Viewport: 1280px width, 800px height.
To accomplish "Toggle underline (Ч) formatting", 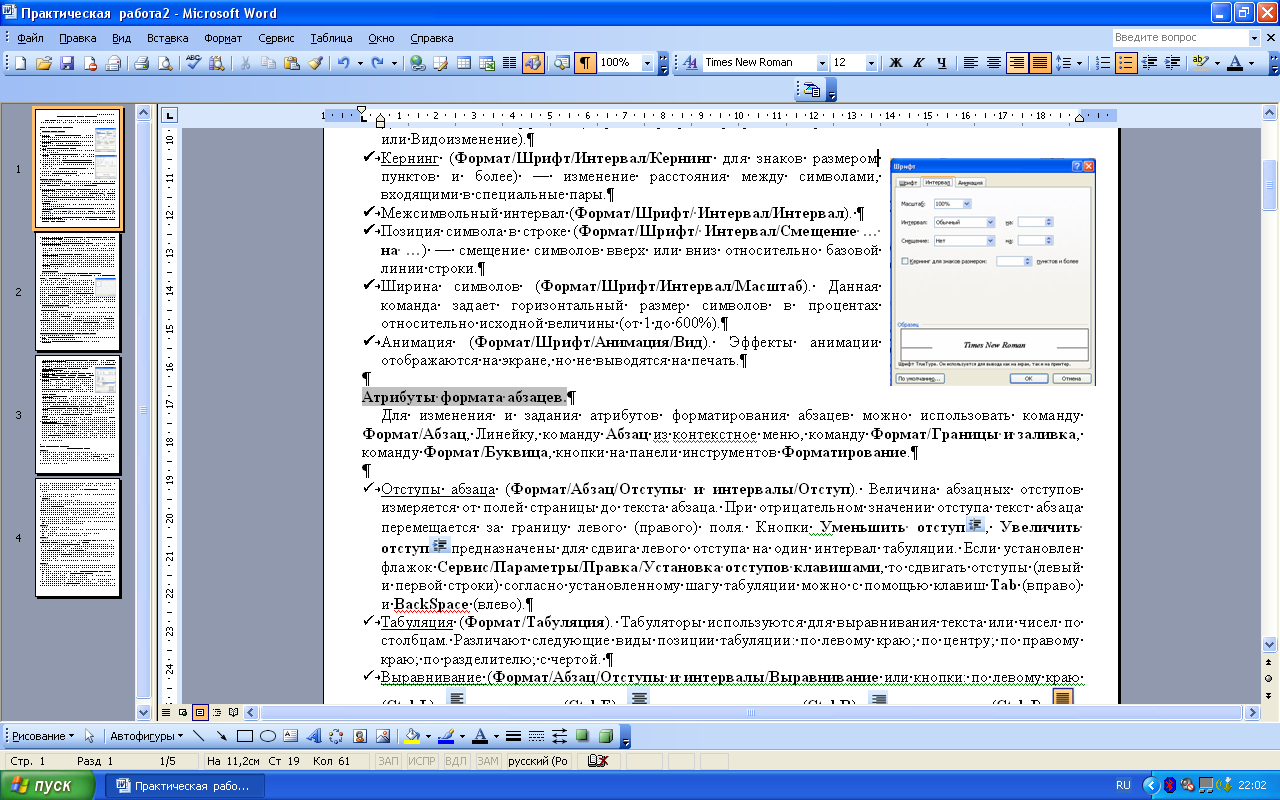I will pyautogui.click(x=942, y=62).
